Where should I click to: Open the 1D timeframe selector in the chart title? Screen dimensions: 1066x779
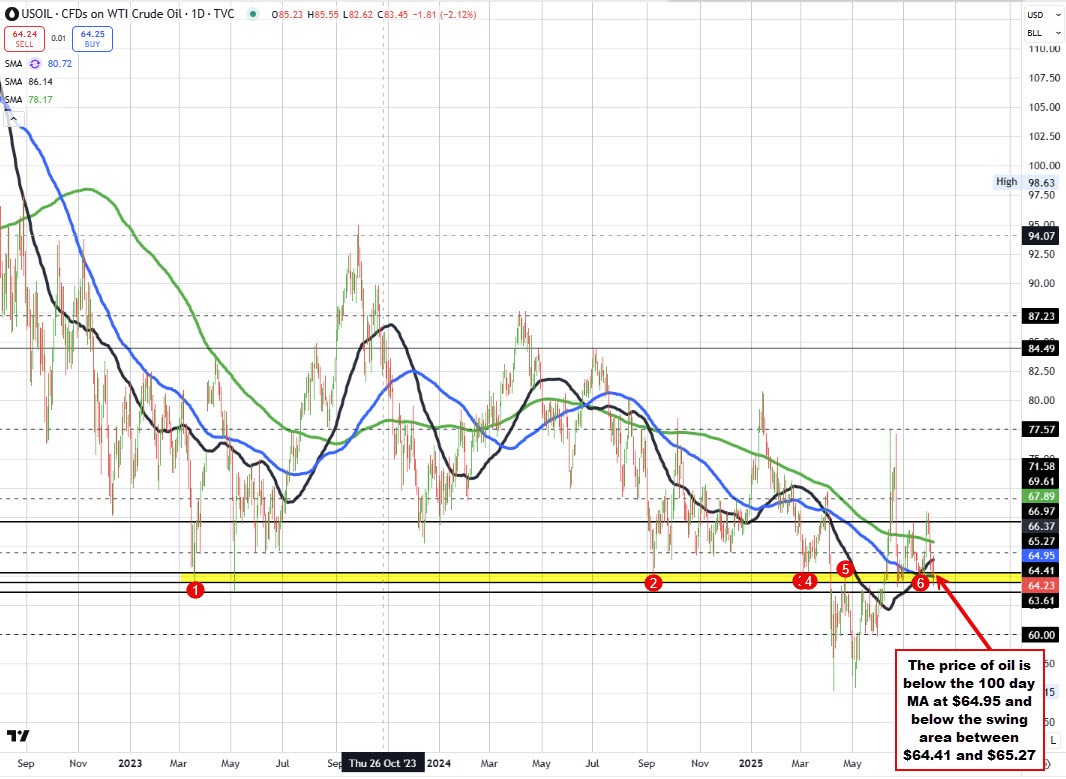point(198,14)
